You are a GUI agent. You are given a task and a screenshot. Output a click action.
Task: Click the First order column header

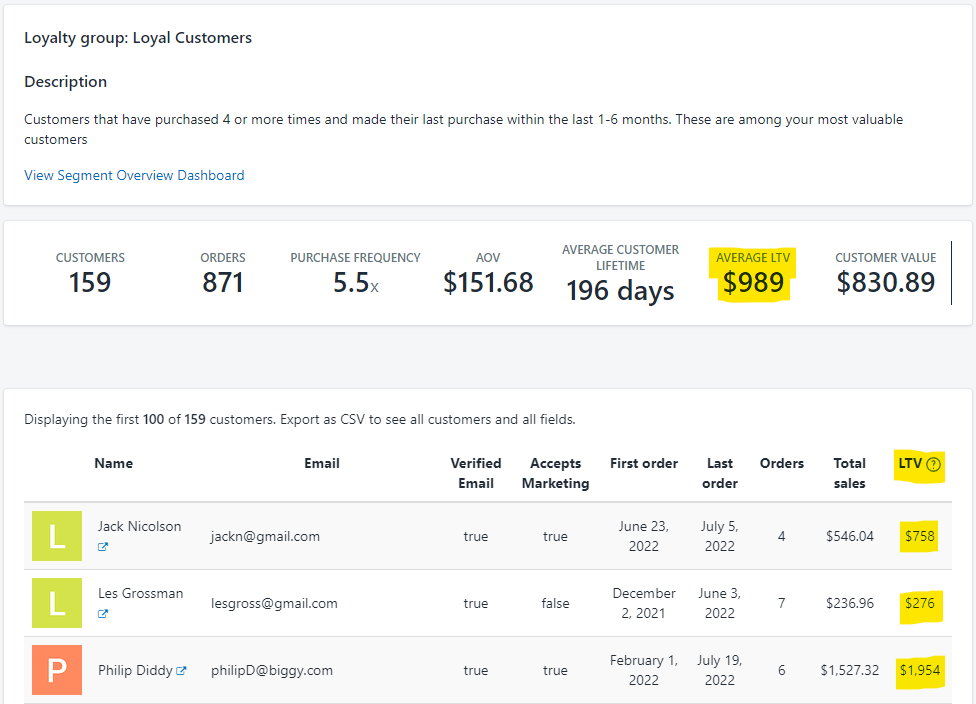point(644,463)
